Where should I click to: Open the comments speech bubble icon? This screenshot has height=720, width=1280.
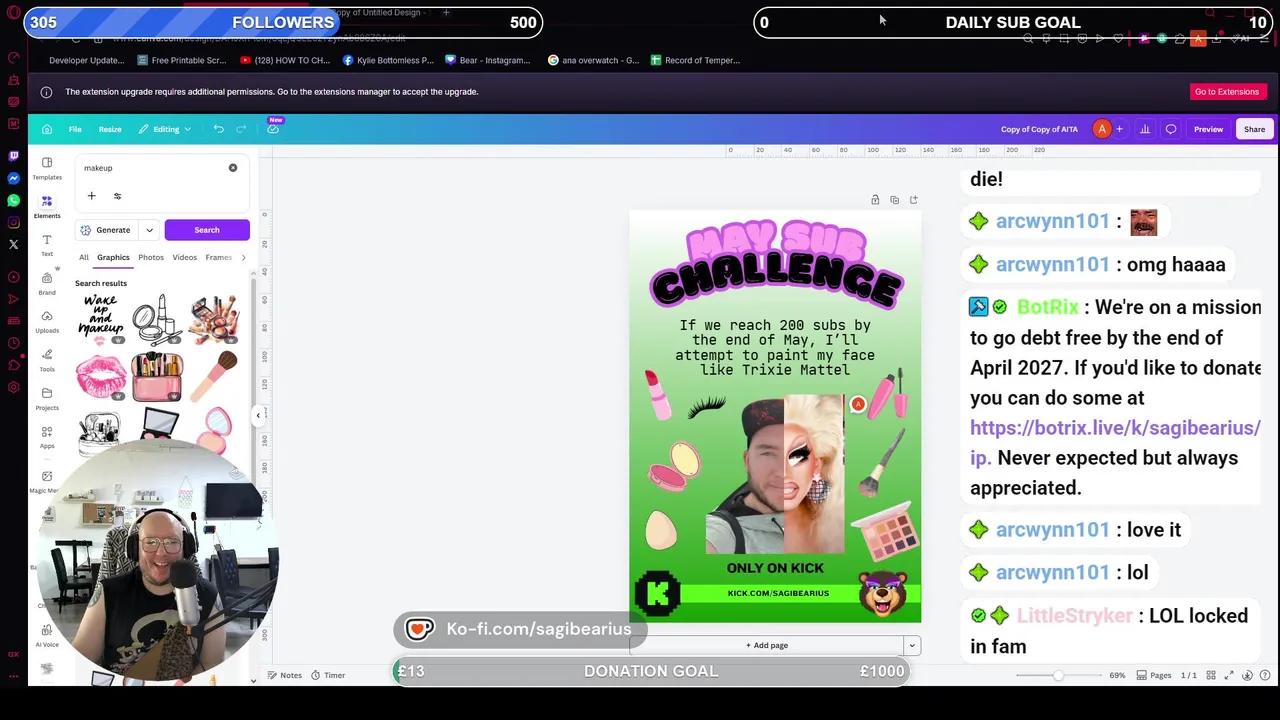[x=1171, y=129]
